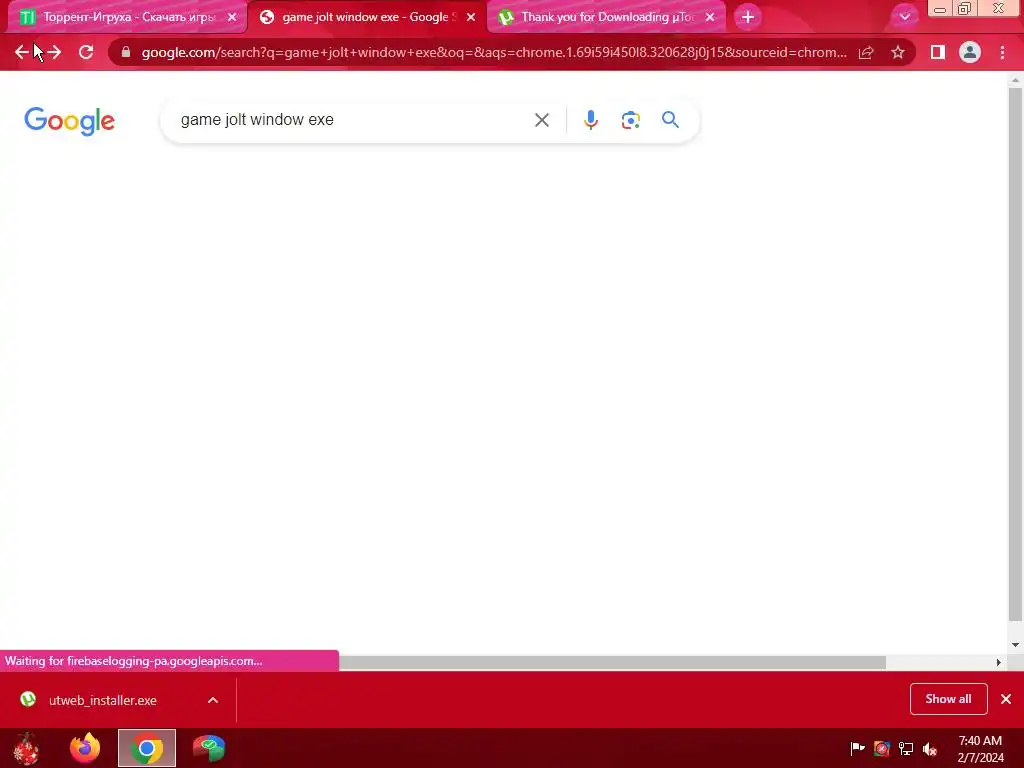Close the downloads bar
Viewport: 1024px width, 768px height.
coord(1006,699)
